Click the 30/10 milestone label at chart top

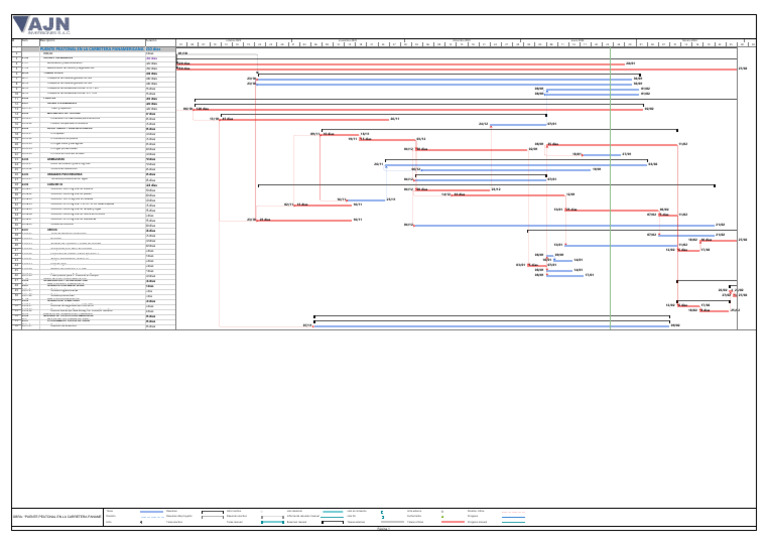coord(182,53)
